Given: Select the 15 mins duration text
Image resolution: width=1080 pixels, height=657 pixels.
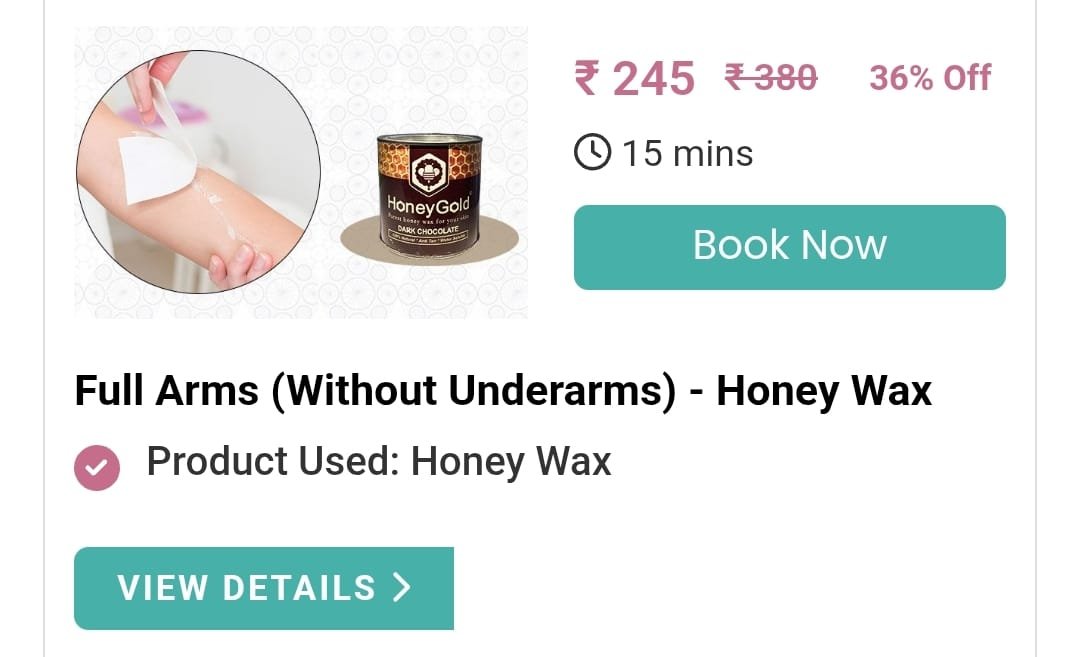Looking at the screenshot, I should pos(687,153).
